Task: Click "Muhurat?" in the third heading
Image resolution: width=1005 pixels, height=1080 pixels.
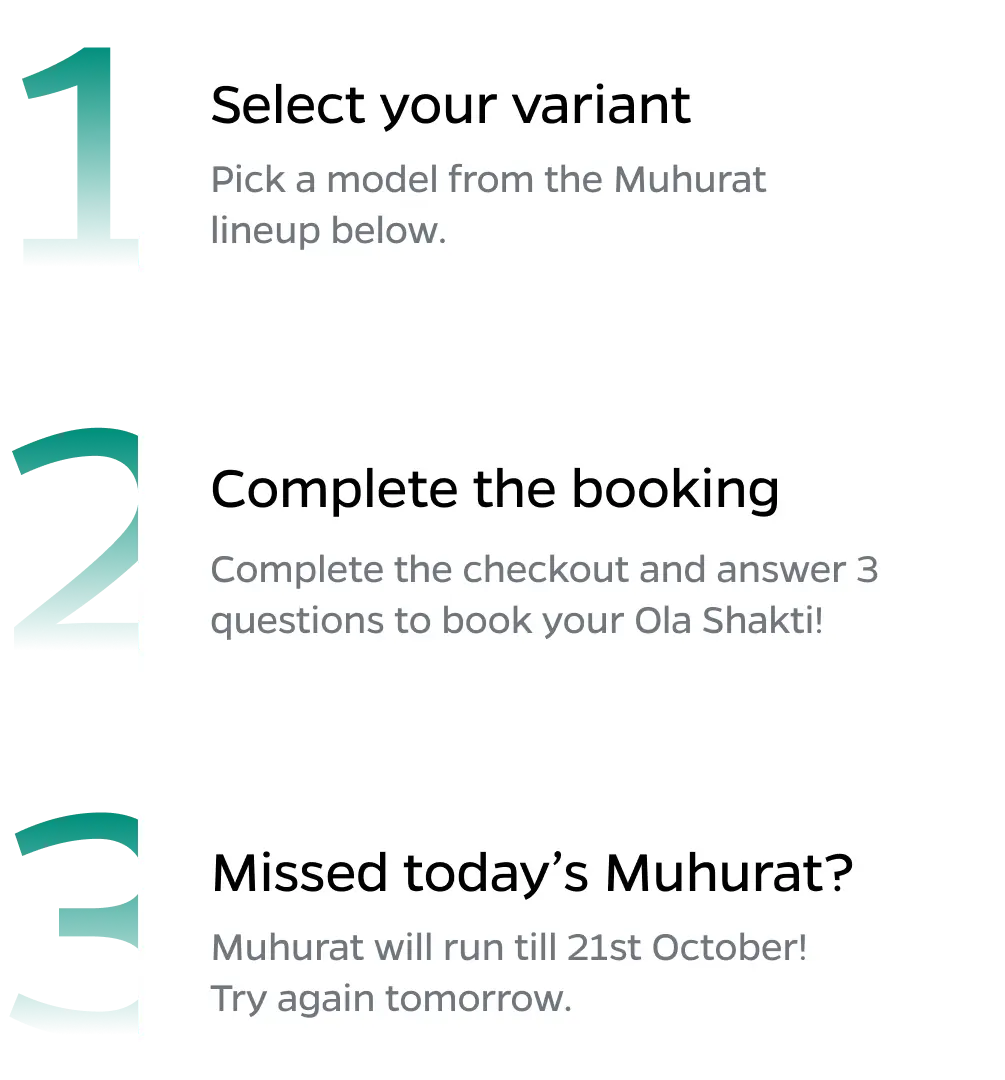Action: click(x=729, y=873)
